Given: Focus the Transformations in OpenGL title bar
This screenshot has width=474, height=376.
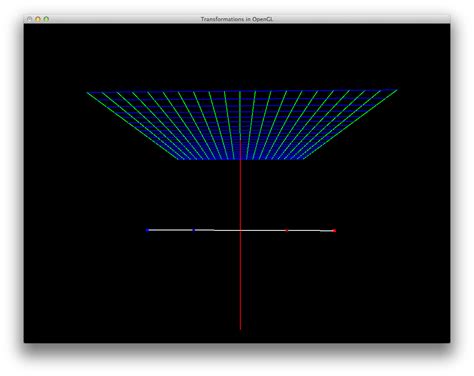Looking at the screenshot, I should point(237,19).
